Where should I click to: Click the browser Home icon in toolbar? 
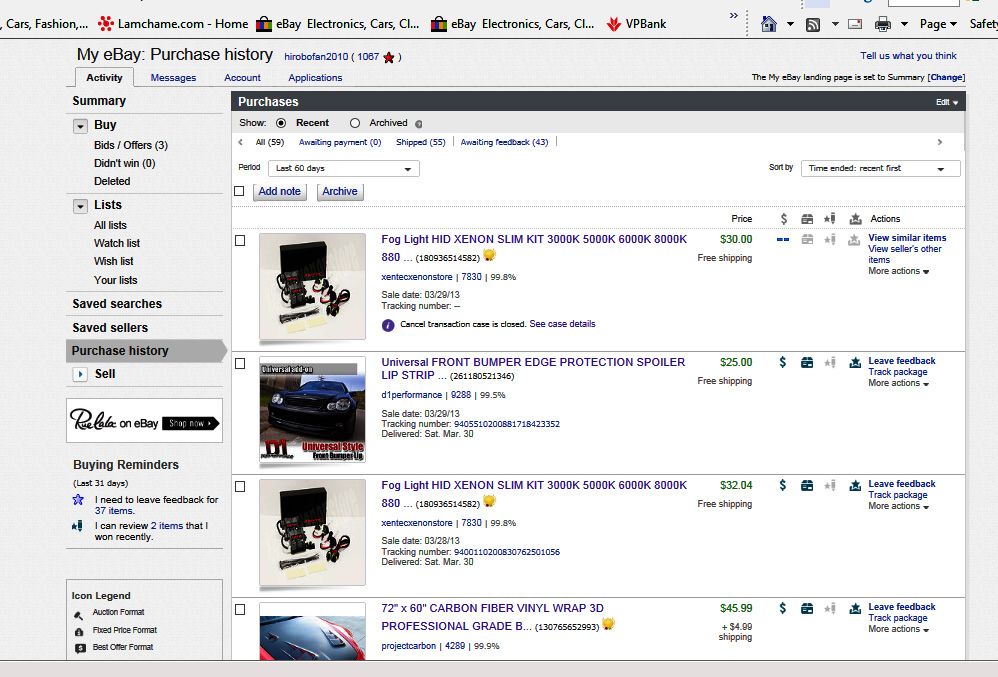pyautogui.click(x=768, y=24)
